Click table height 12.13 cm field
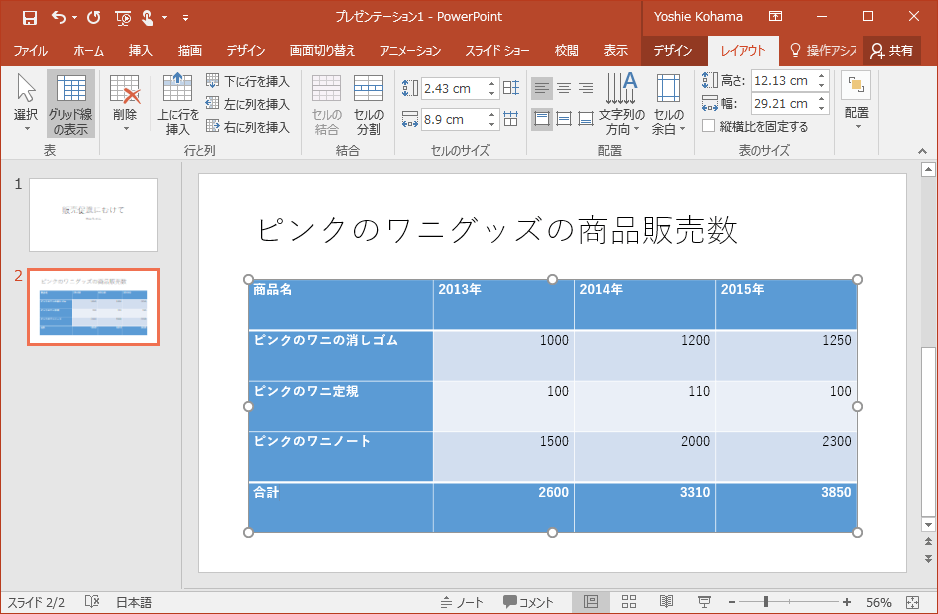Screen dimensions: 938x614 pos(784,81)
